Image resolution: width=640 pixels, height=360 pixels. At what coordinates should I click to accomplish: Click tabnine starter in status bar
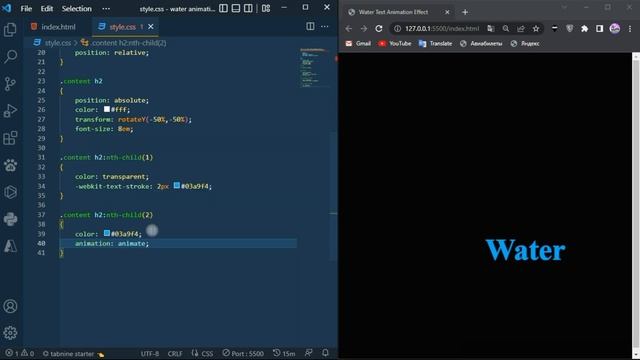(x=73, y=354)
